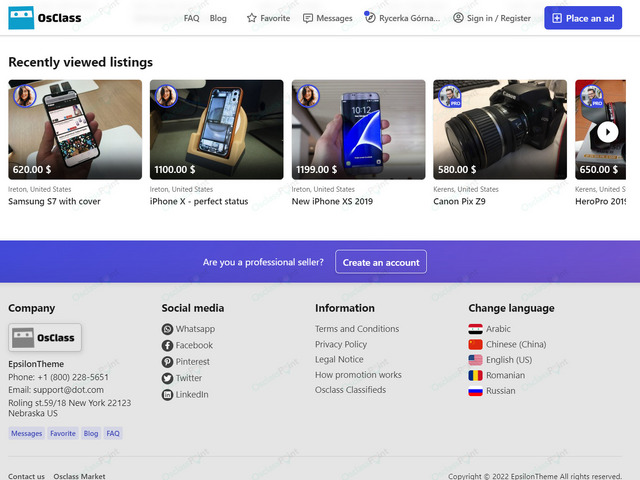Viewport: 640px width, 480px height.
Task: Click the LinkedIn icon
Action: coord(167,394)
